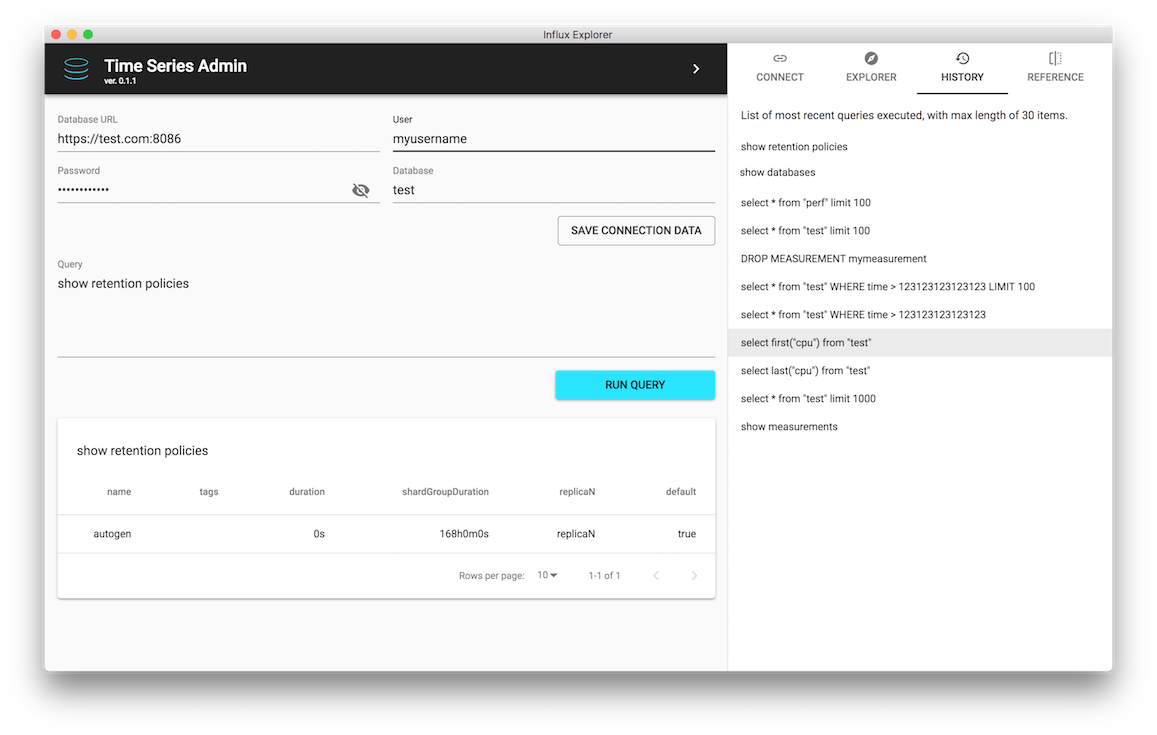
Task: Select history query from "perf" limit 100
Action: pyautogui.click(x=919, y=202)
